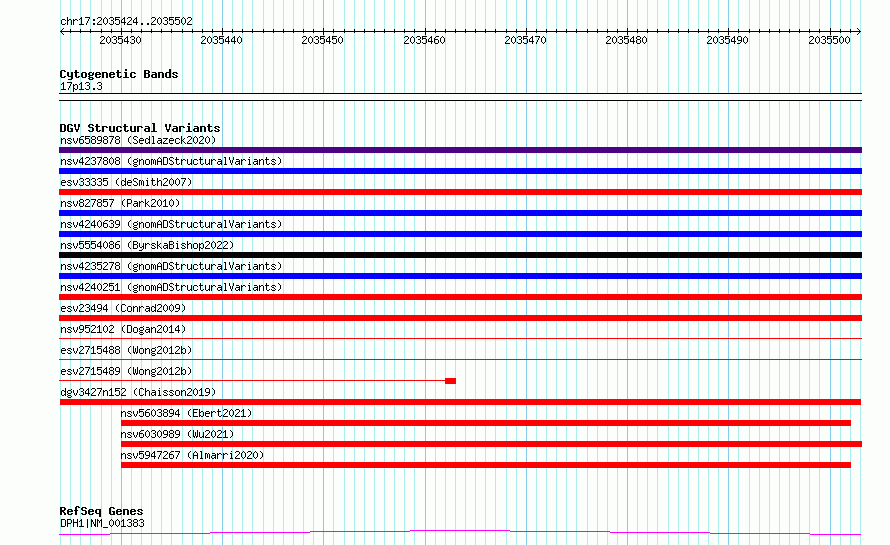Select the black nsv5554086 variant bar
890x545 pixels.
[x=460, y=255]
